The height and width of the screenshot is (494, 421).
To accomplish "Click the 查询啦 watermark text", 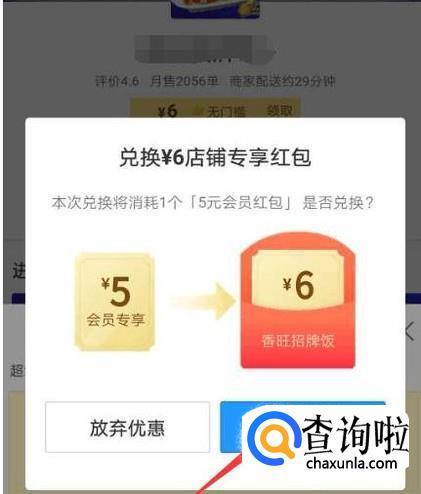I will [x=355, y=434].
